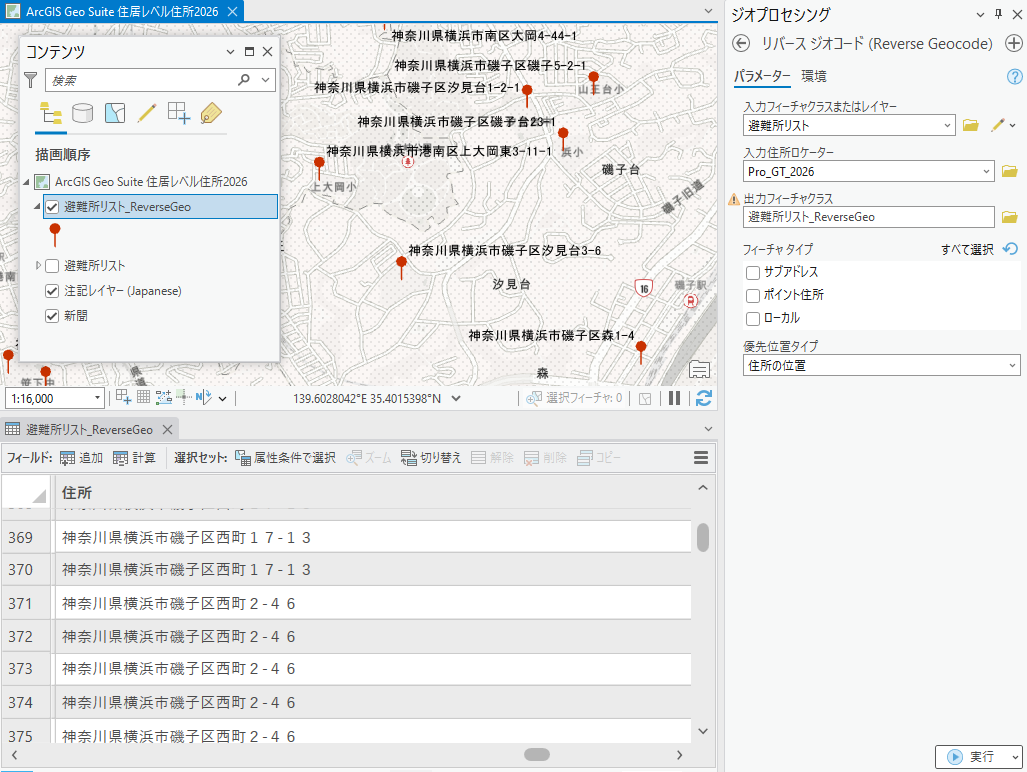Collapse the ArcGIS Geo Suite map node
The height and width of the screenshot is (772, 1027).
pos(26,181)
